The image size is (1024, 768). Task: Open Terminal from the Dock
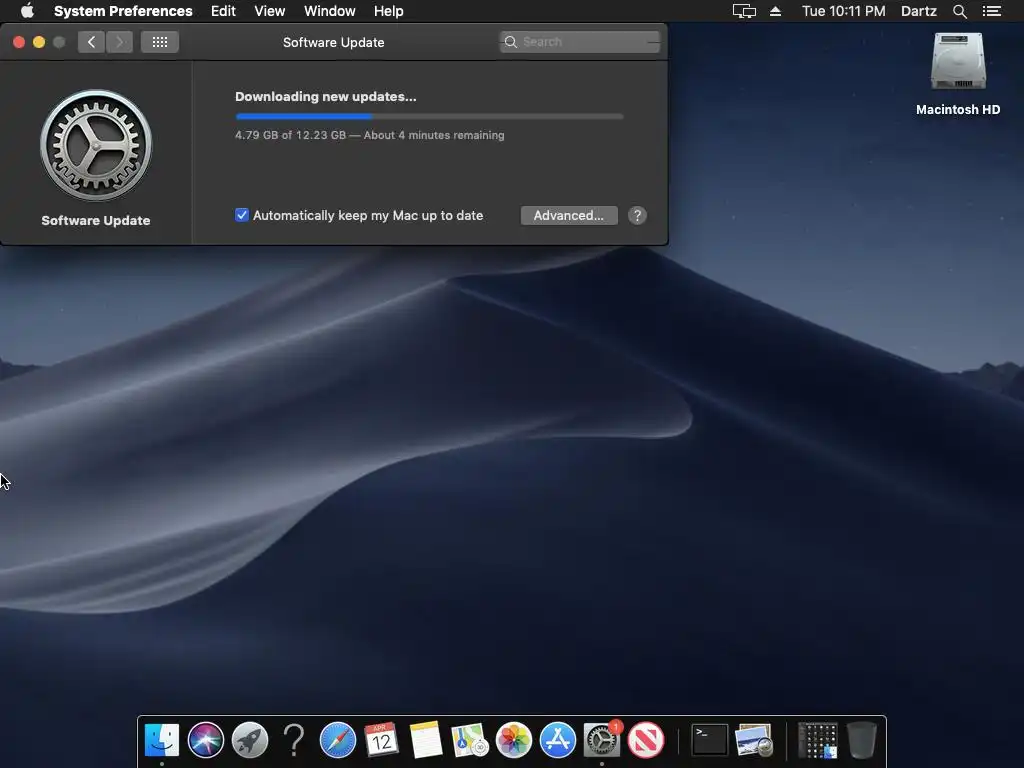pyautogui.click(x=709, y=740)
